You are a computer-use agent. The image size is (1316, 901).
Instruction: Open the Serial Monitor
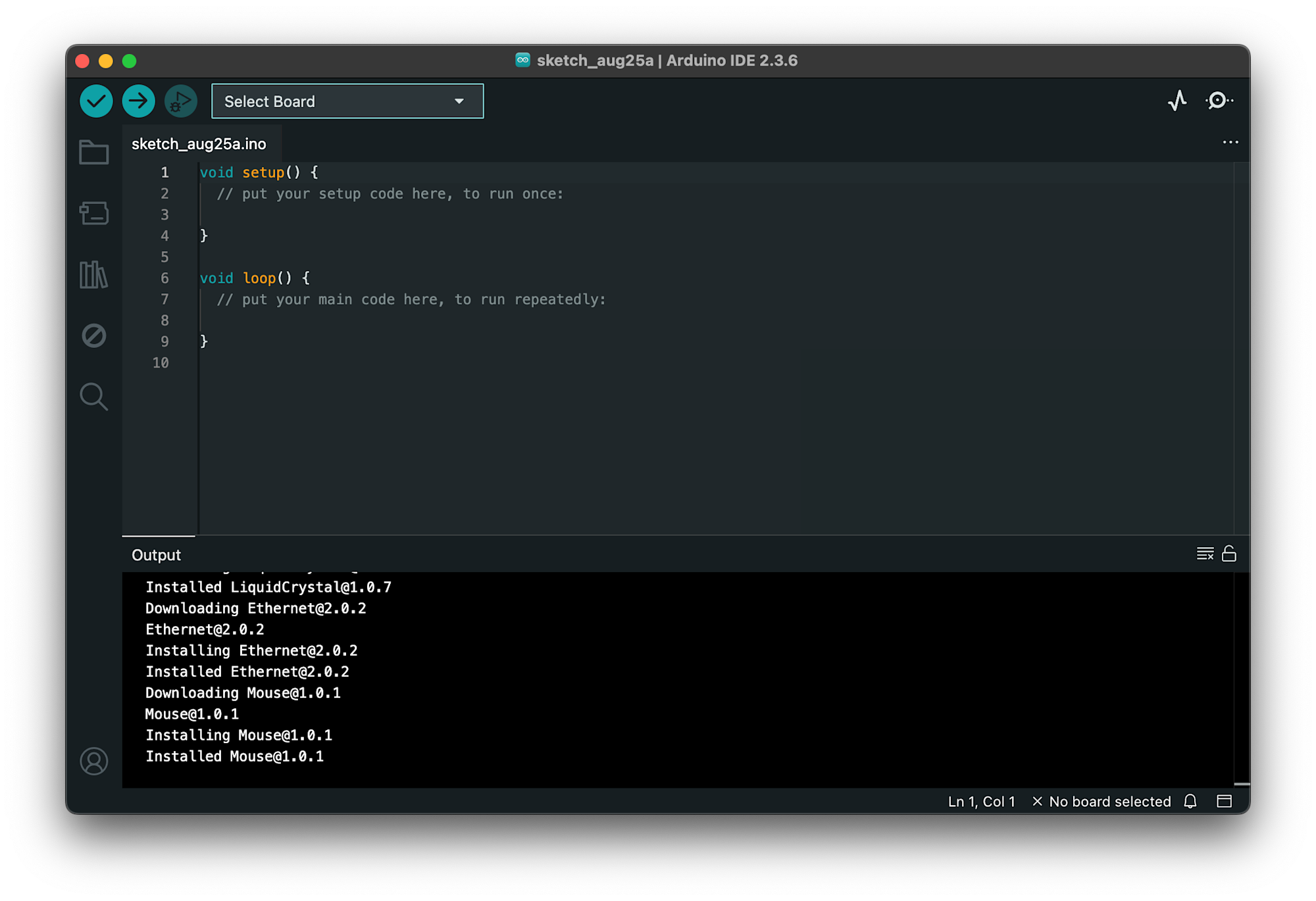coord(1219,101)
